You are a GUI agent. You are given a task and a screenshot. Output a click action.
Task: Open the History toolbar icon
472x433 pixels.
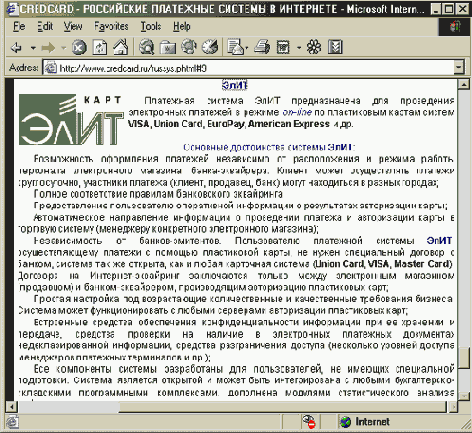210,47
